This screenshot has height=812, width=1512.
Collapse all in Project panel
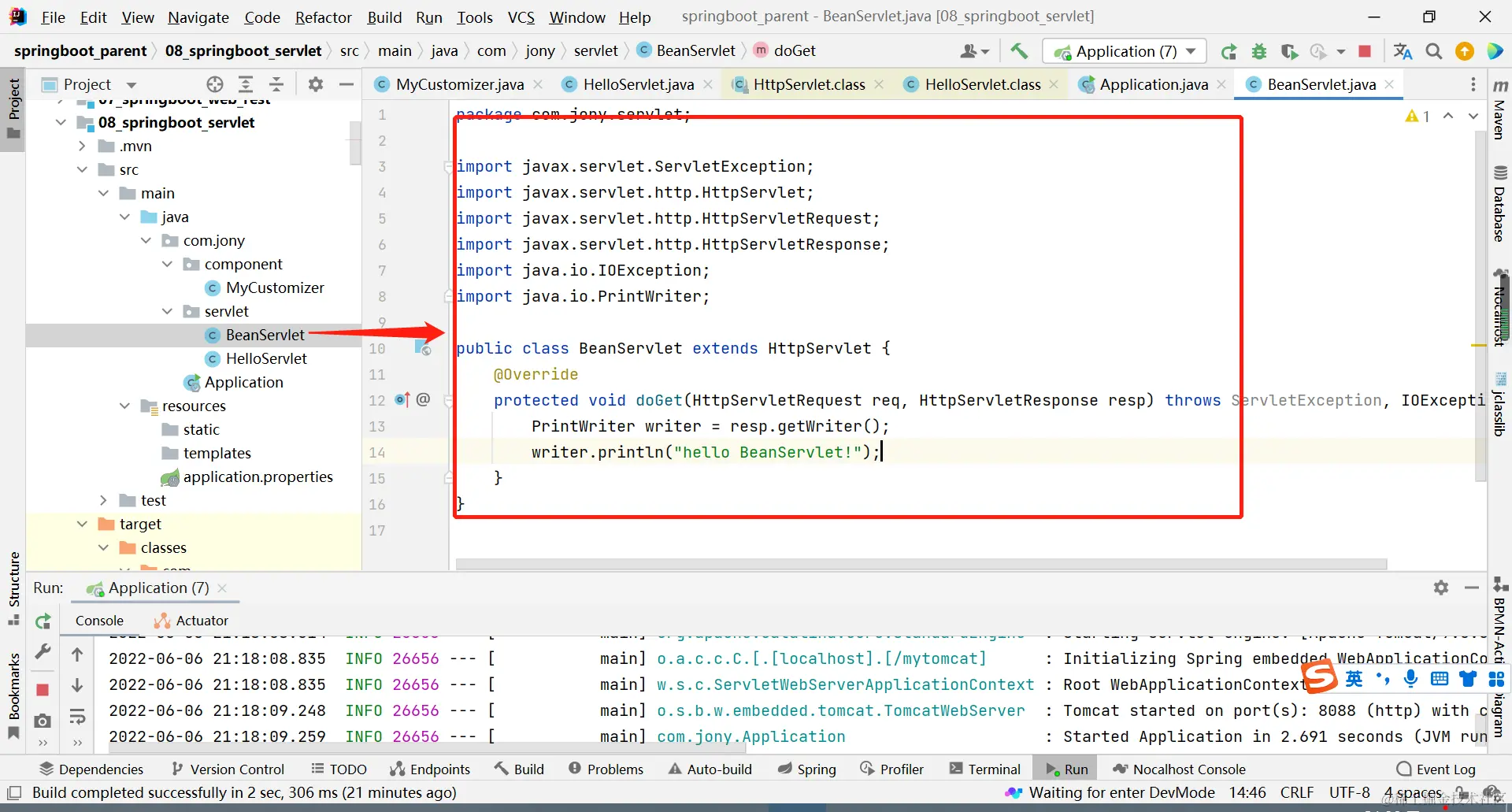276,84
